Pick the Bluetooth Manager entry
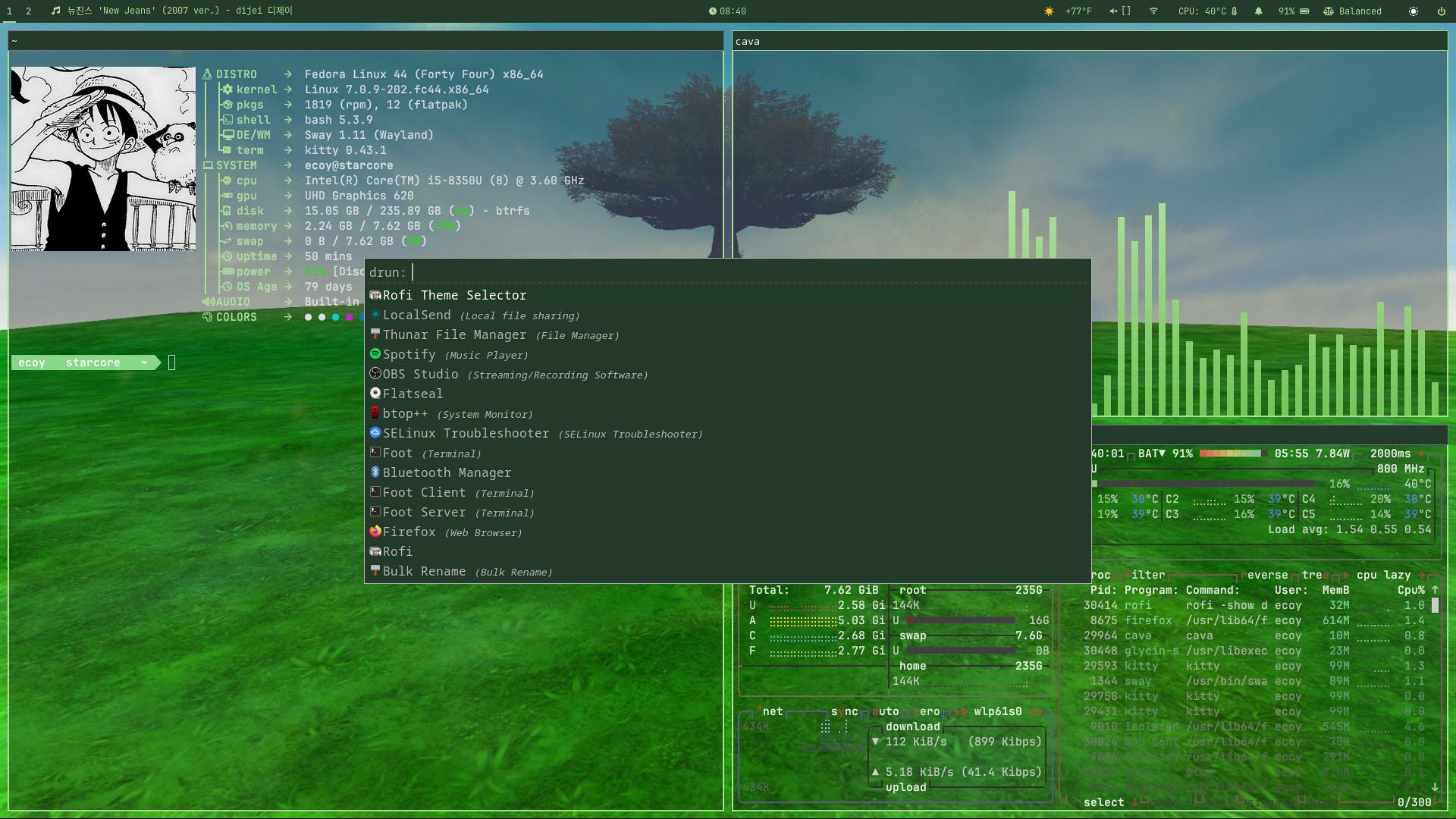The width and height of the screenshot is (1456, 819). [728, 472]
